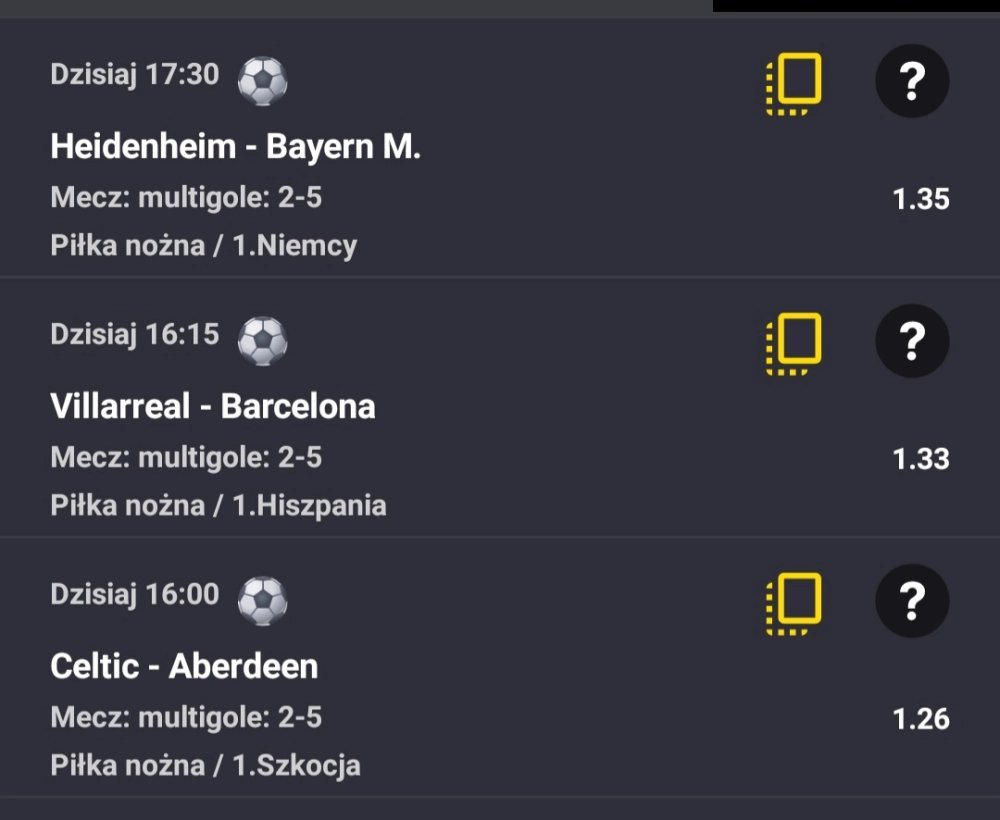The width and height of the screenshot is (1000, 820).
Task: Open the Villarreal - Barcelona match
Action: pyautogui.click(x=213, y=407)
